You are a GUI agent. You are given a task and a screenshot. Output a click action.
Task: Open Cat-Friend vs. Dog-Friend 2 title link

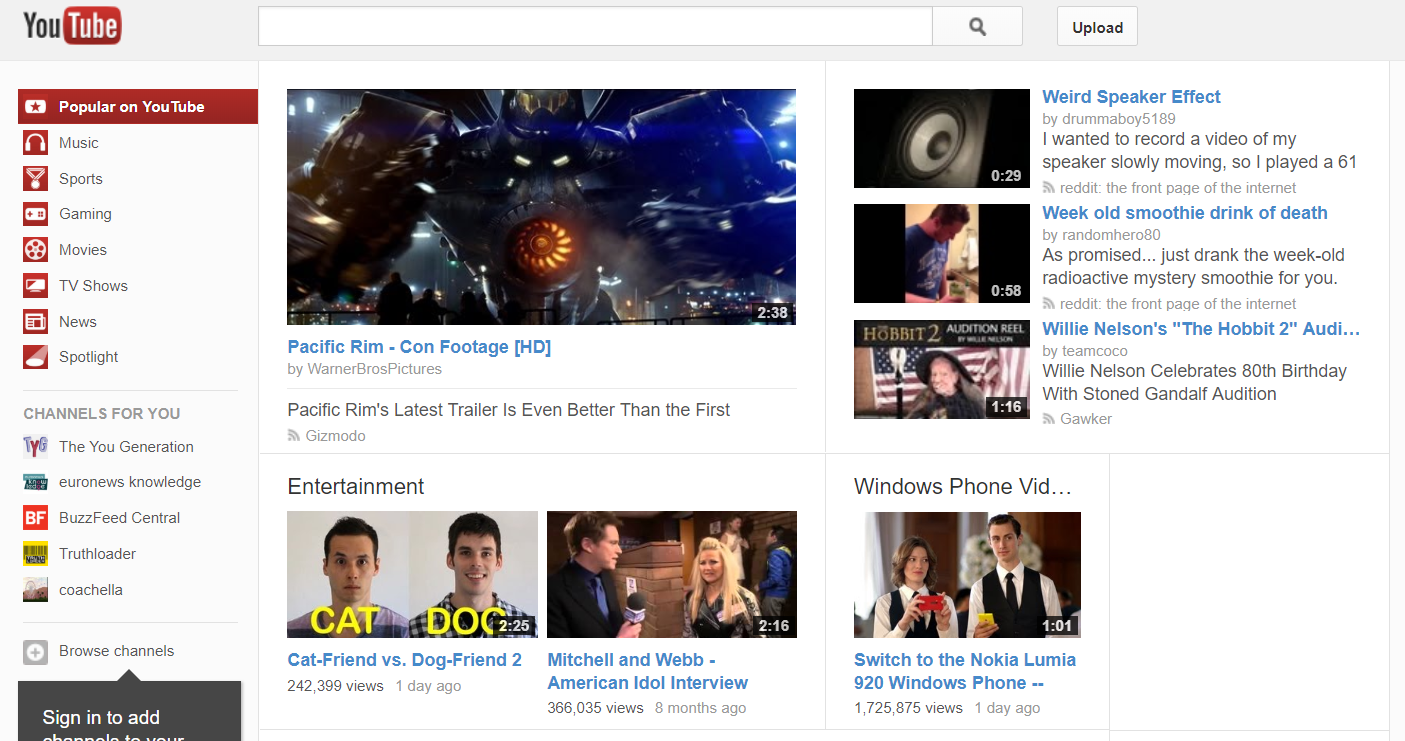click(x=405, y=660)
